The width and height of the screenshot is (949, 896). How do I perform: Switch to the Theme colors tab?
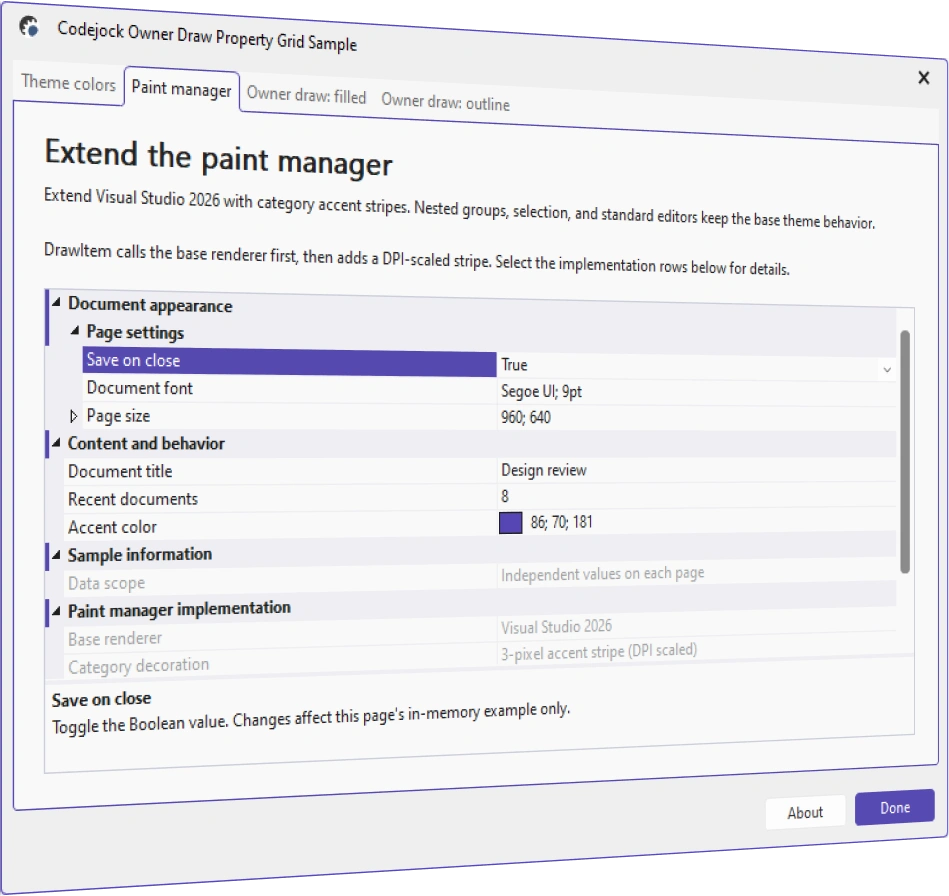[x=68, y=83]
